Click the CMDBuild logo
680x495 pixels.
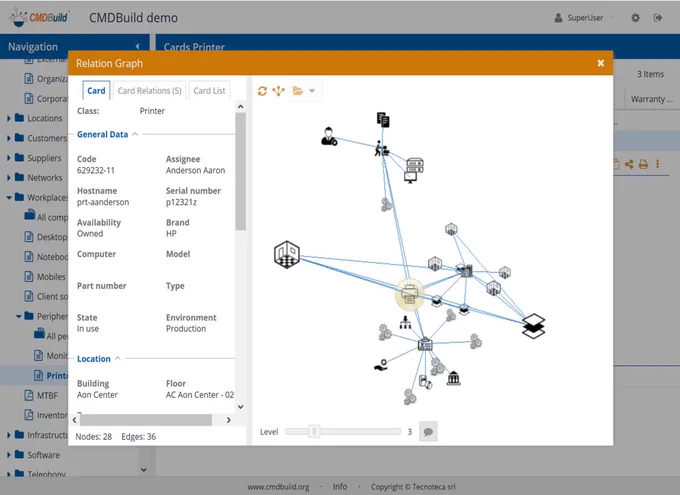click(x=39, y=17)
